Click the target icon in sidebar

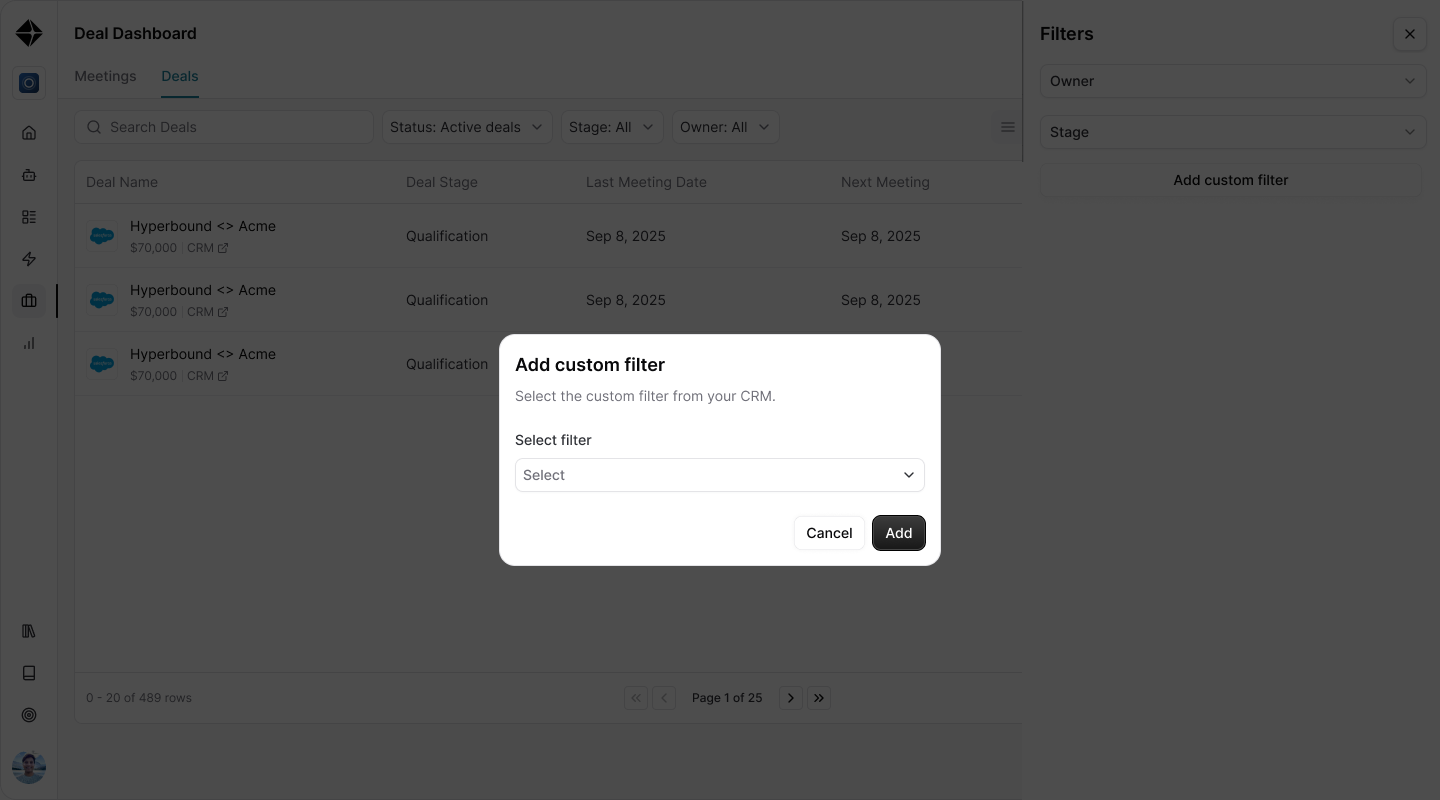(x=29, y=715)
